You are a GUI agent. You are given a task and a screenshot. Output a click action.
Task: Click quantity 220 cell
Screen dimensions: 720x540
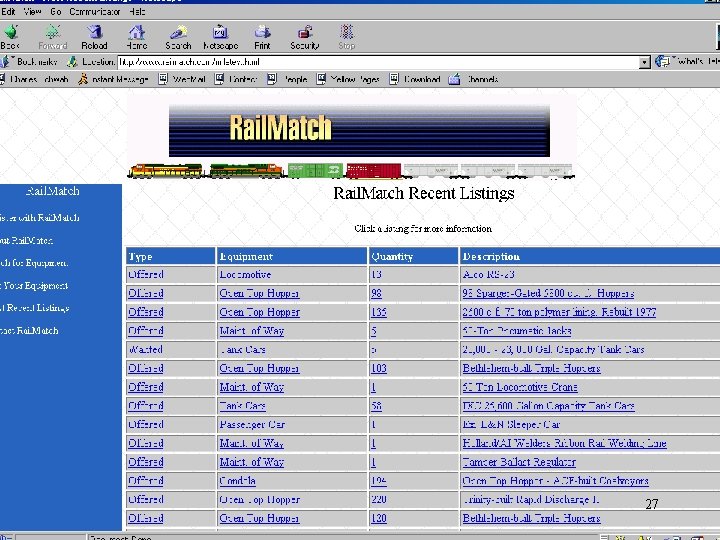click(413, 500)
